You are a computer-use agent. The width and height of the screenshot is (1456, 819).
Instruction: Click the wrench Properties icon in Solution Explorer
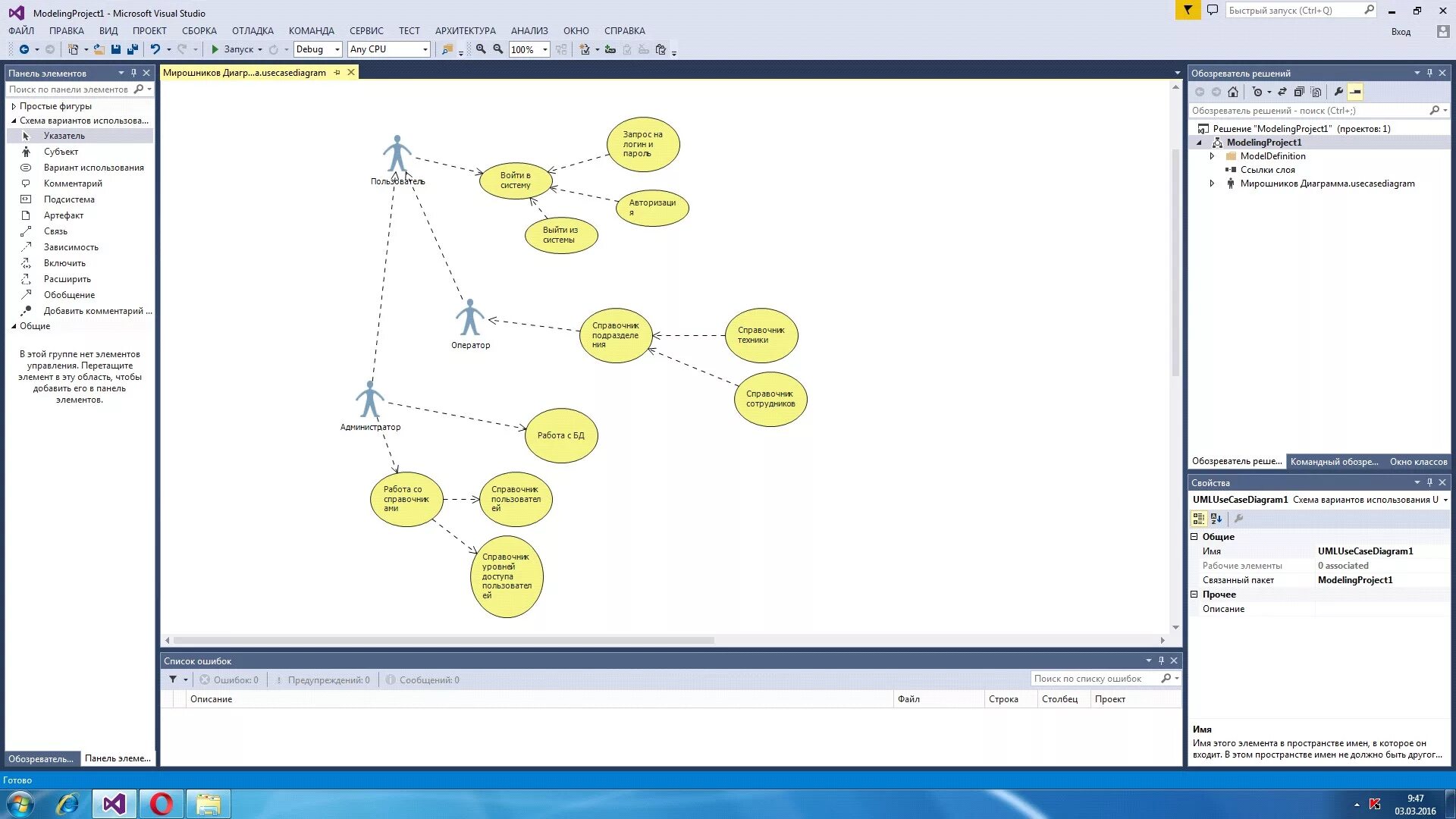pyautogui.click(x=1338, y=92)
